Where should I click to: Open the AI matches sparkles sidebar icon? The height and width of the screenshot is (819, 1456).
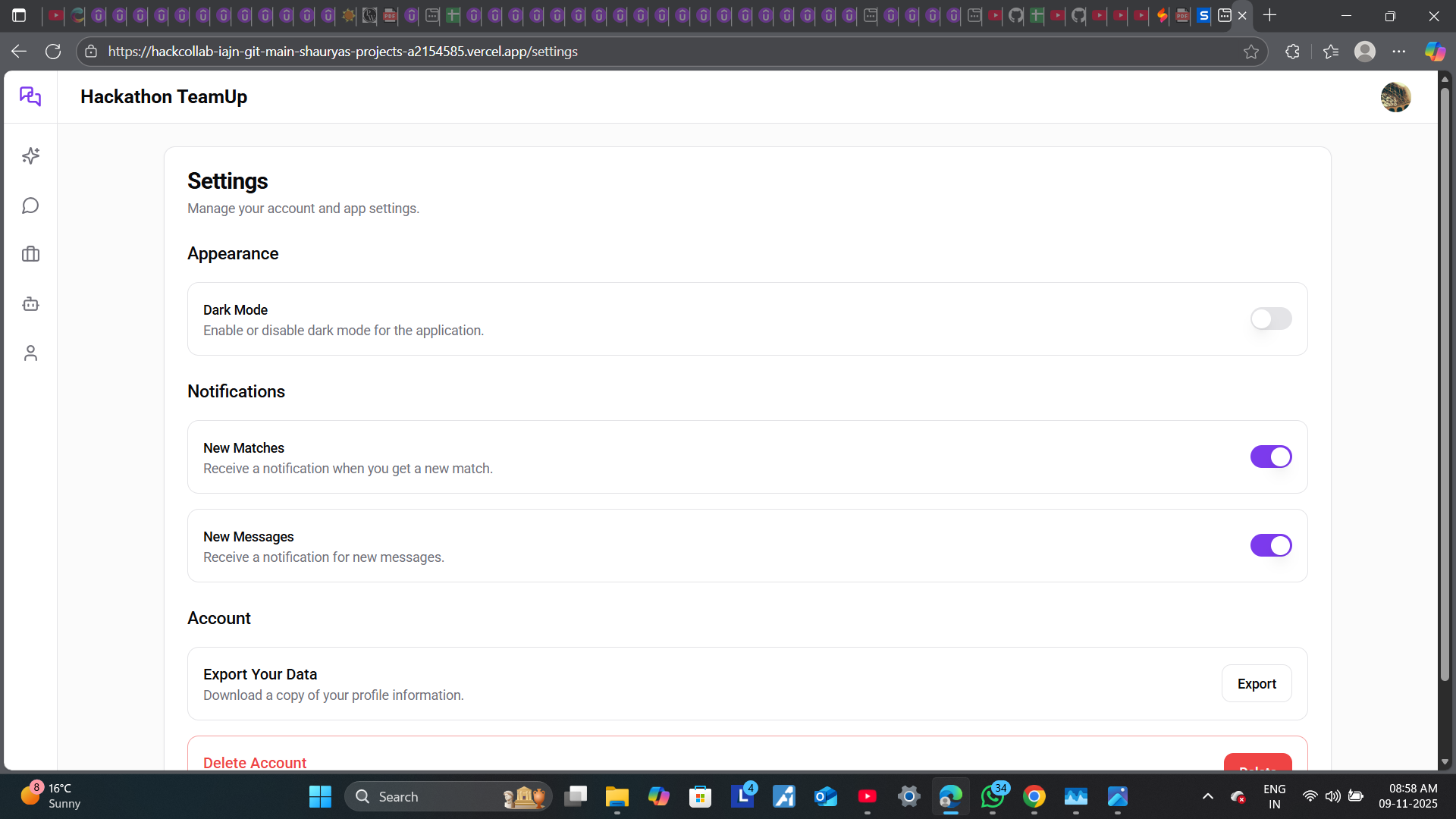[30, 155]
